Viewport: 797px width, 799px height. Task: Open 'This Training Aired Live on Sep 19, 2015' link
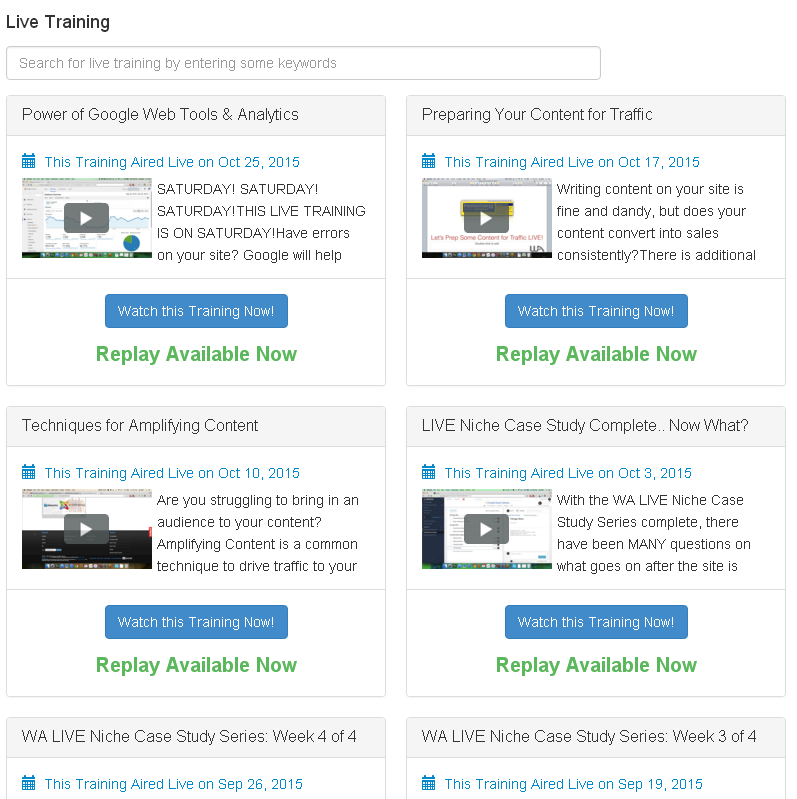tap(573, 784)
